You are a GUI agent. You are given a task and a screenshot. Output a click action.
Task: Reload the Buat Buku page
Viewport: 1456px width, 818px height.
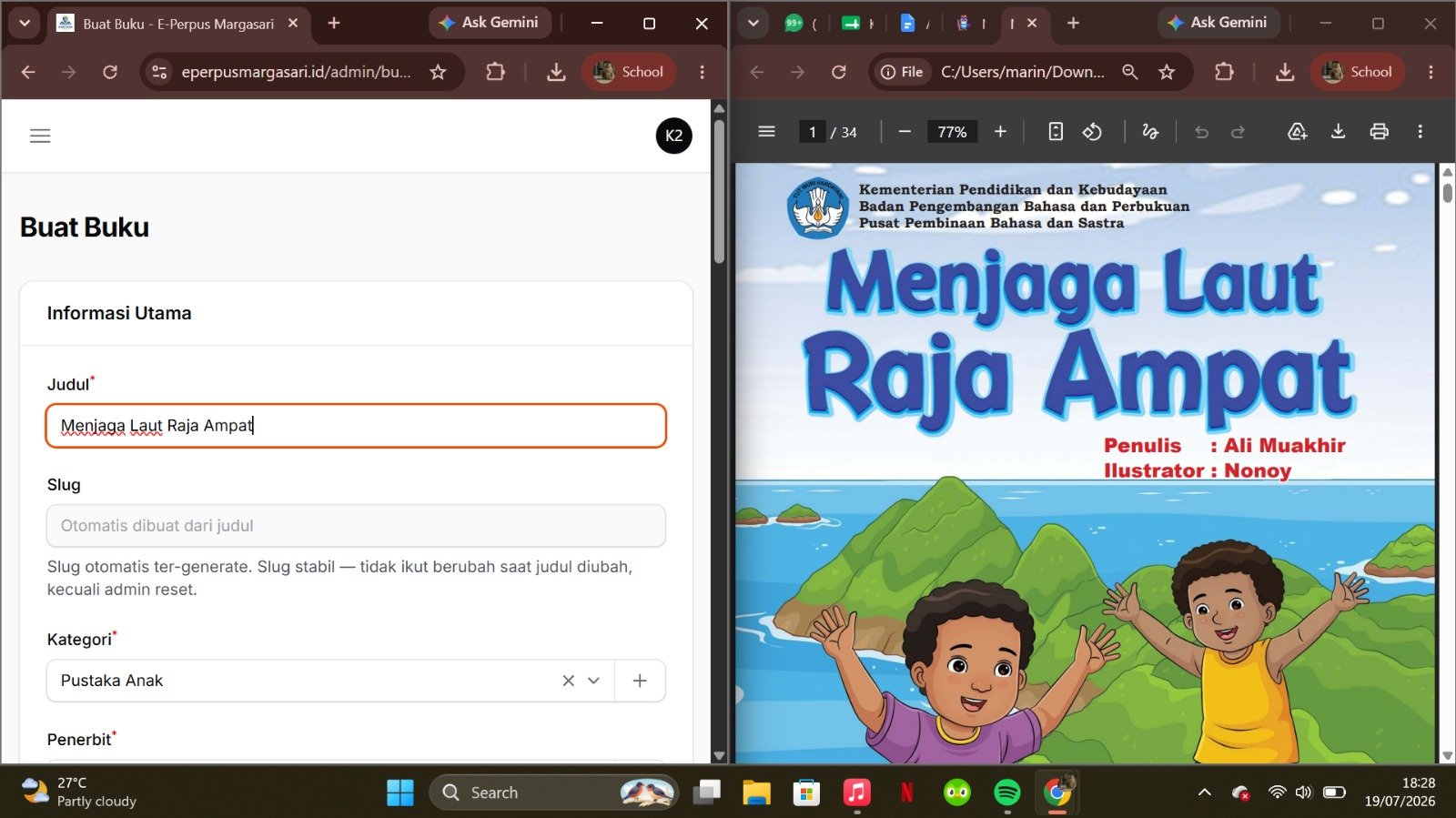pyautogui.click(x=110, y=72)
